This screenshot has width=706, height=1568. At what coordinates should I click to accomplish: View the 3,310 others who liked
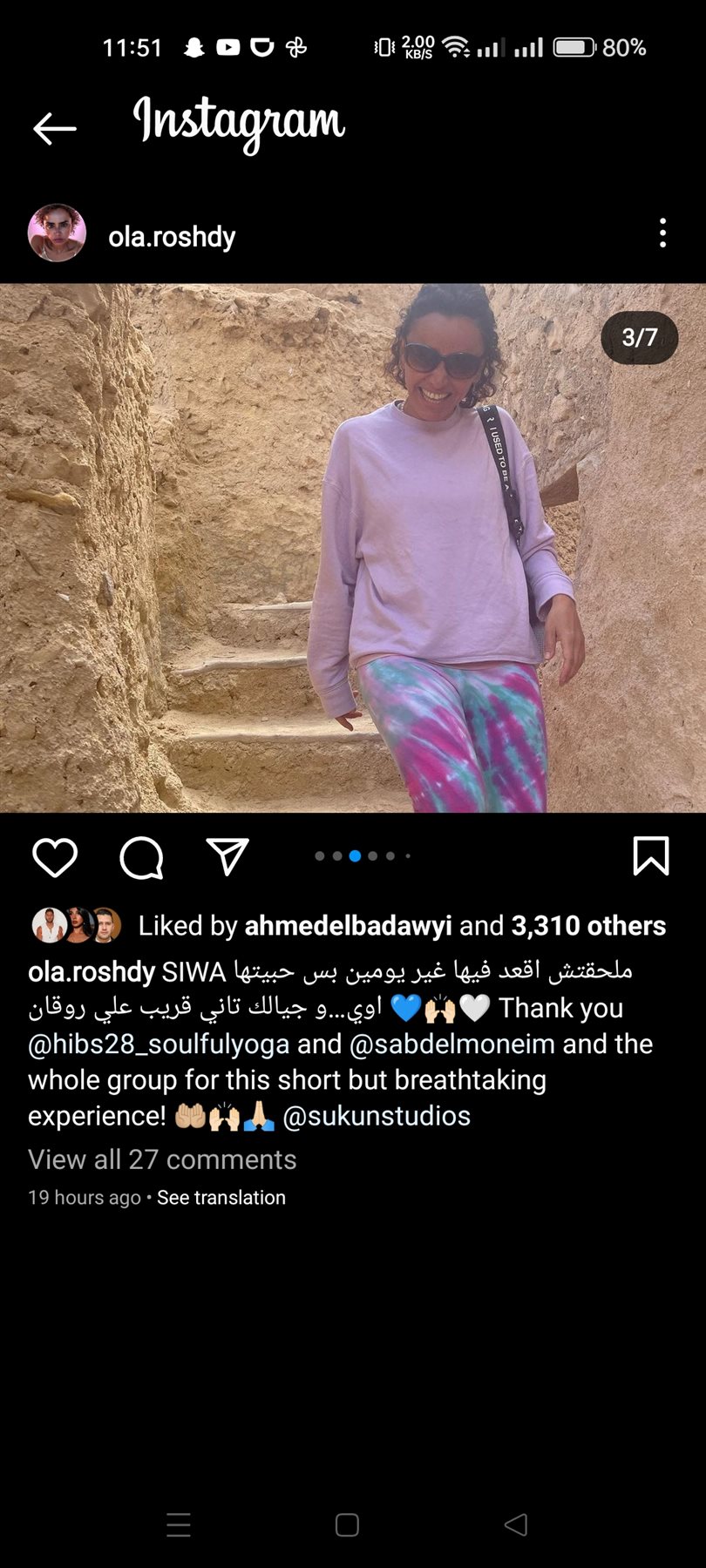pos(588,926)
